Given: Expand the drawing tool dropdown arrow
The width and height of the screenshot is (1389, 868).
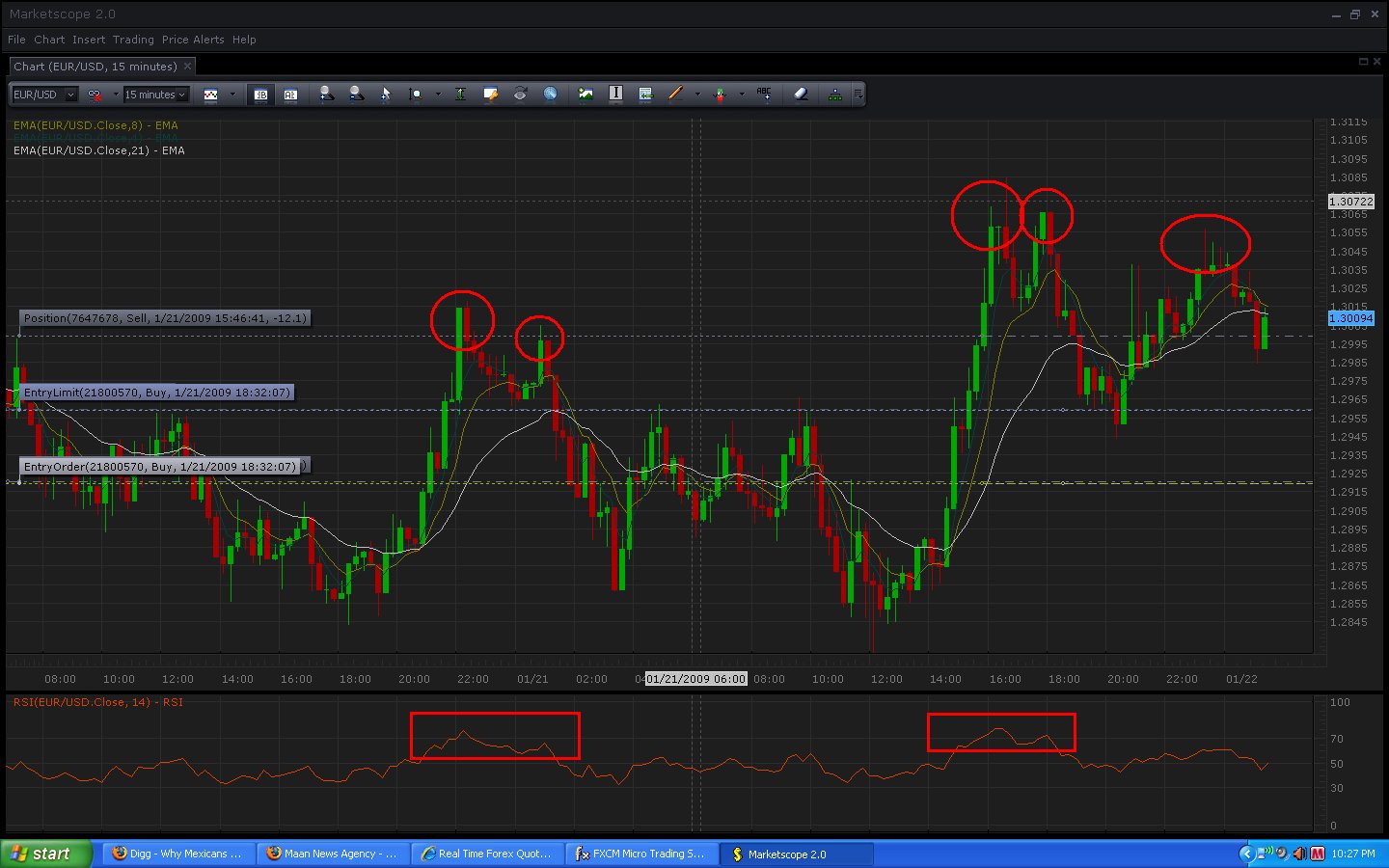Looking at the screenshot, I should coord(697,95).
